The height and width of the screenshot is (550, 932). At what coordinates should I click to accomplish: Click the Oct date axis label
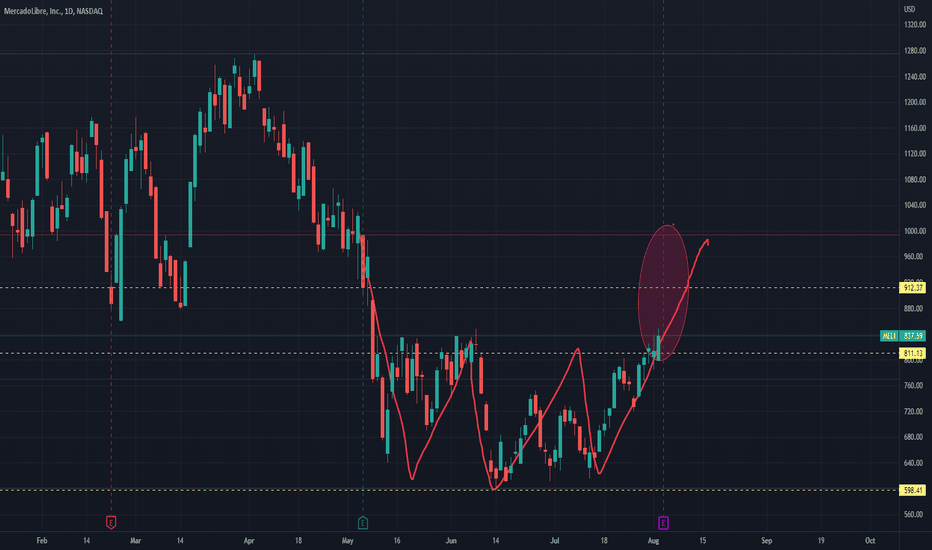coord(870,540)
